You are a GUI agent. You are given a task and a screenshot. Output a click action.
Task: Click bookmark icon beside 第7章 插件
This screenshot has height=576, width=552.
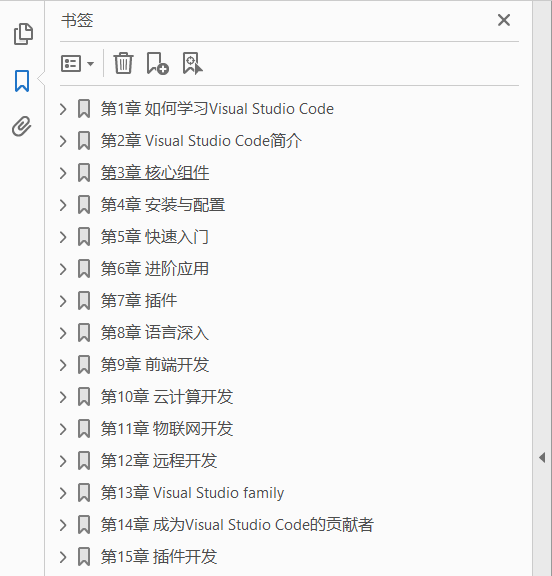[x=84, y=301]
